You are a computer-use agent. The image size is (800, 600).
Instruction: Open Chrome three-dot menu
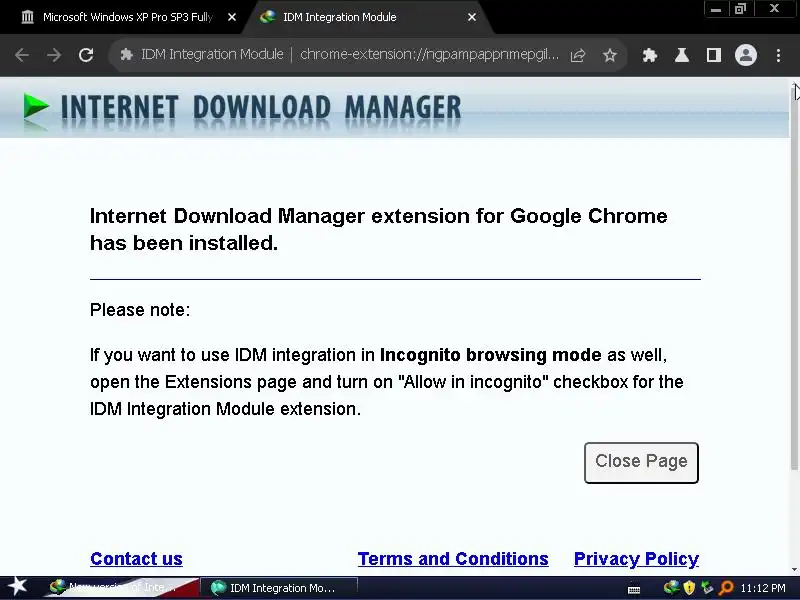point(778,55)
